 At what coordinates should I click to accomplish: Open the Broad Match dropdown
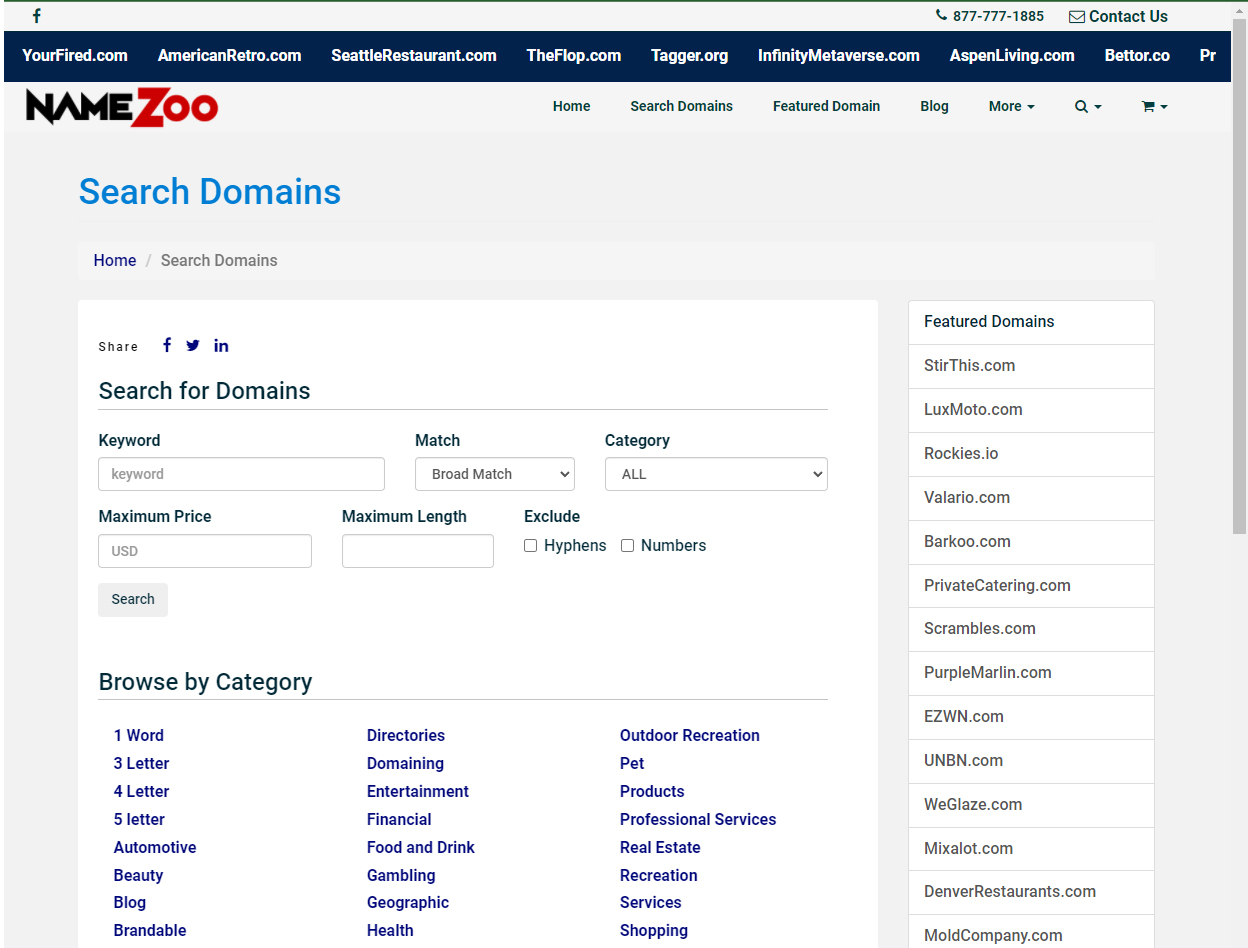[x=495, y=474]
